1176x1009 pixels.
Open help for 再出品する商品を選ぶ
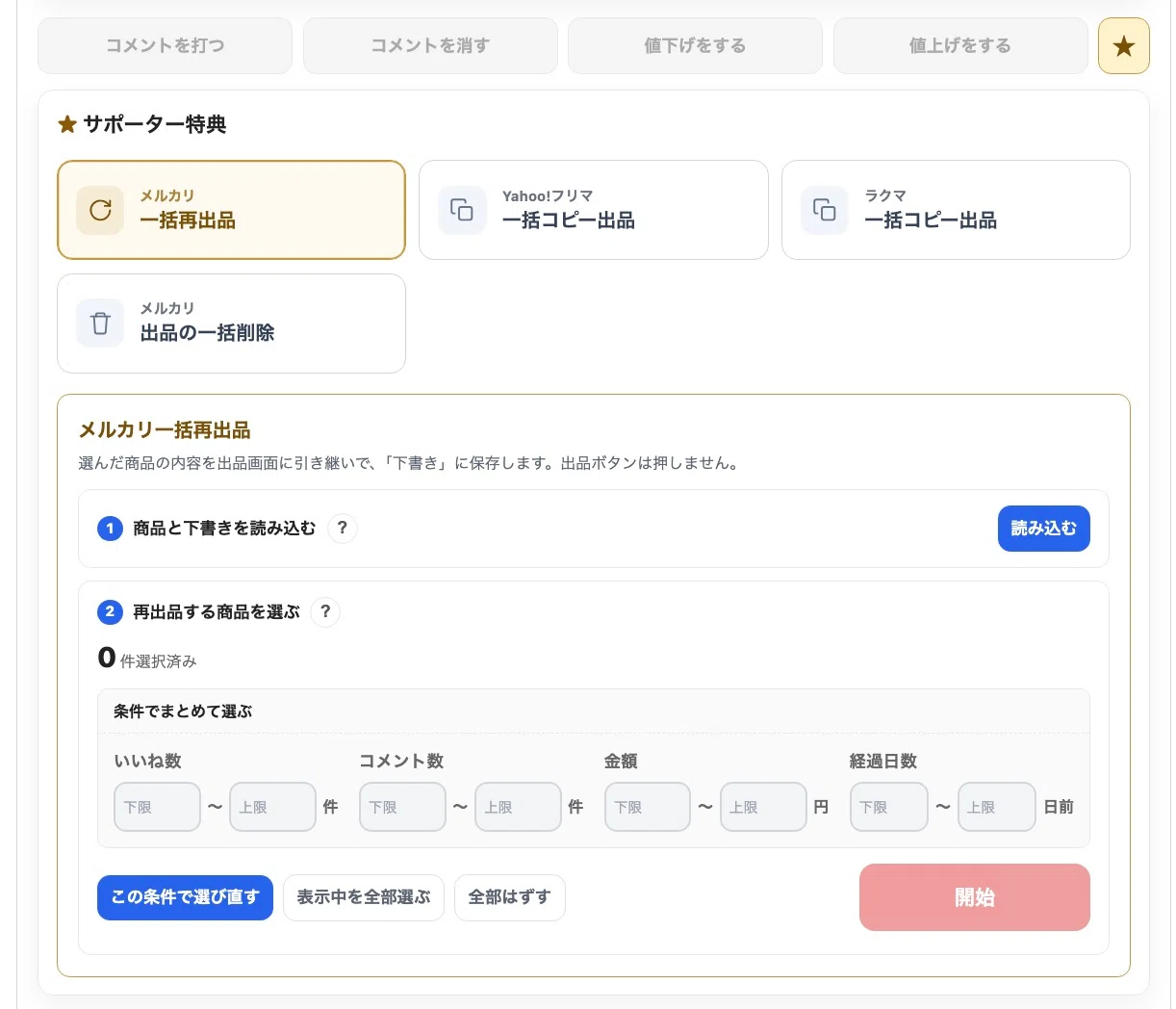click(x=325, y=611)
